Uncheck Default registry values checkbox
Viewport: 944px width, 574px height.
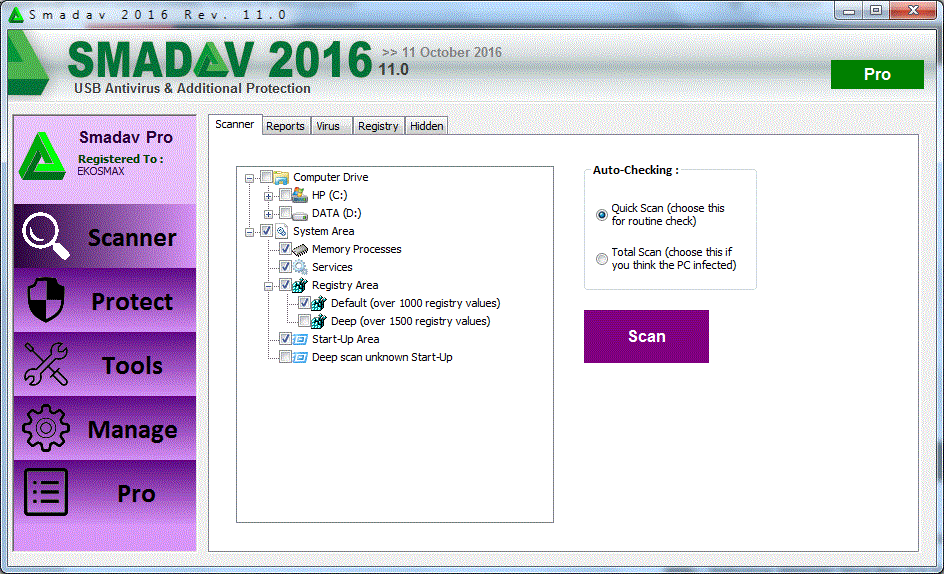(x=304, y=302)
